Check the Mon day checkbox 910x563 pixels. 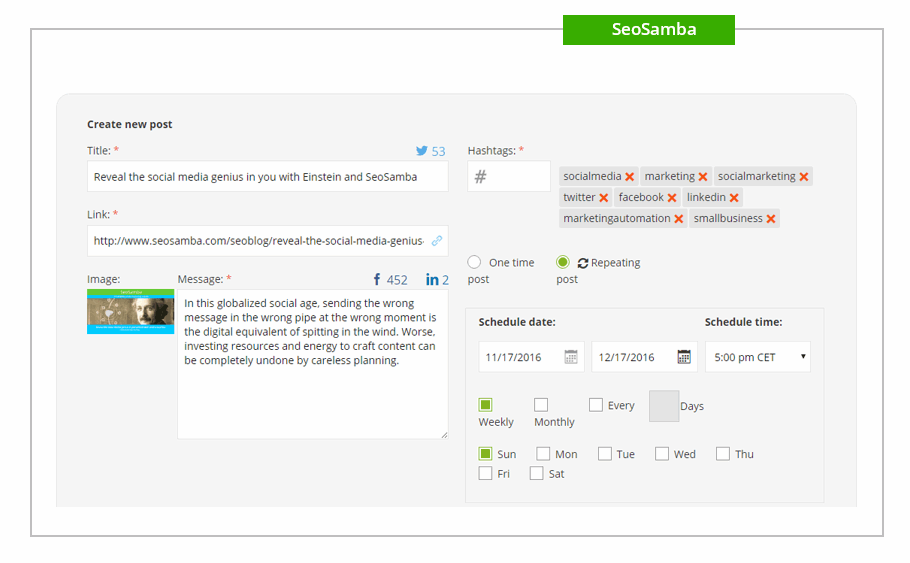click(x=543, y=453)
